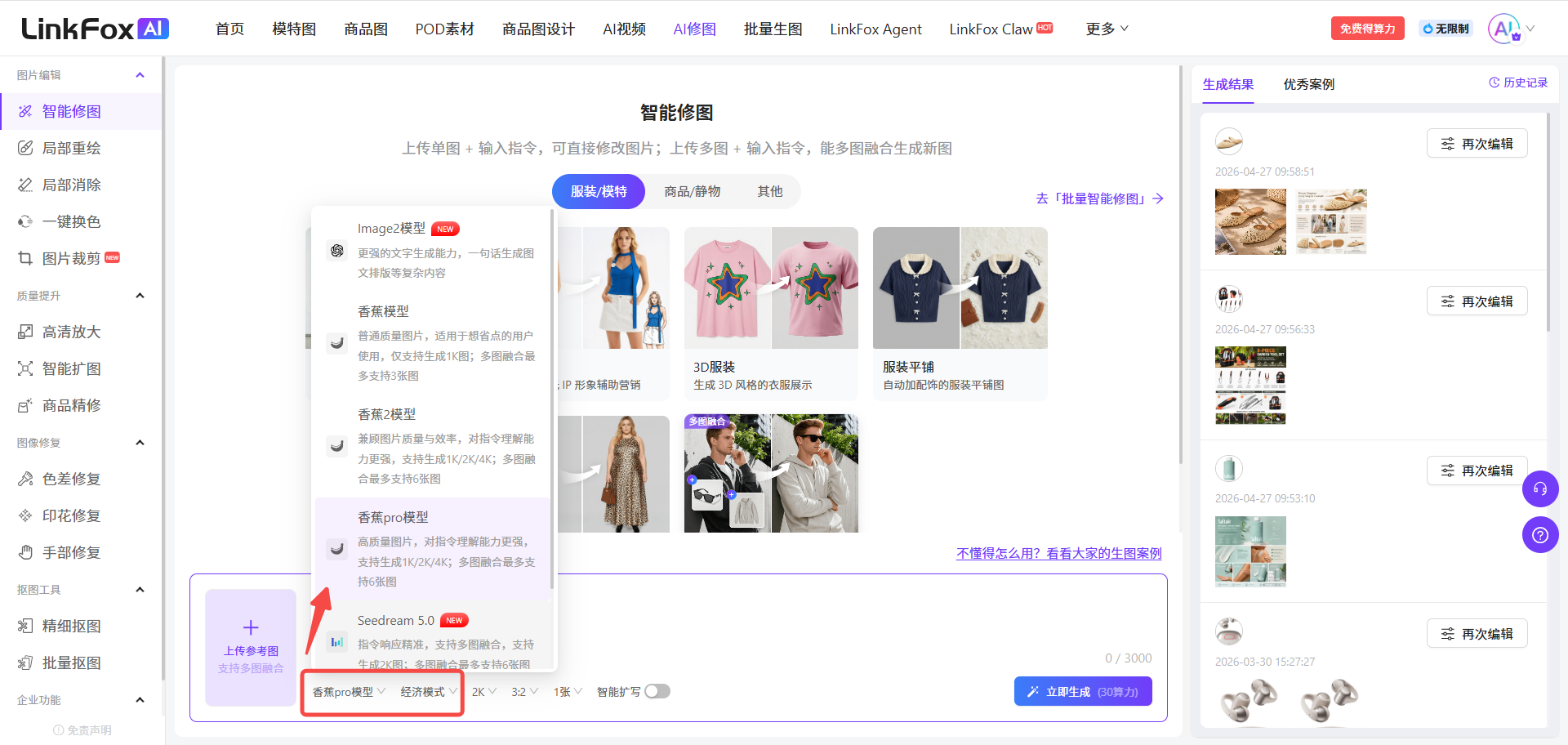Collapse the 质量提升 section
This screenshot has width=1568, height=745.
140,296
